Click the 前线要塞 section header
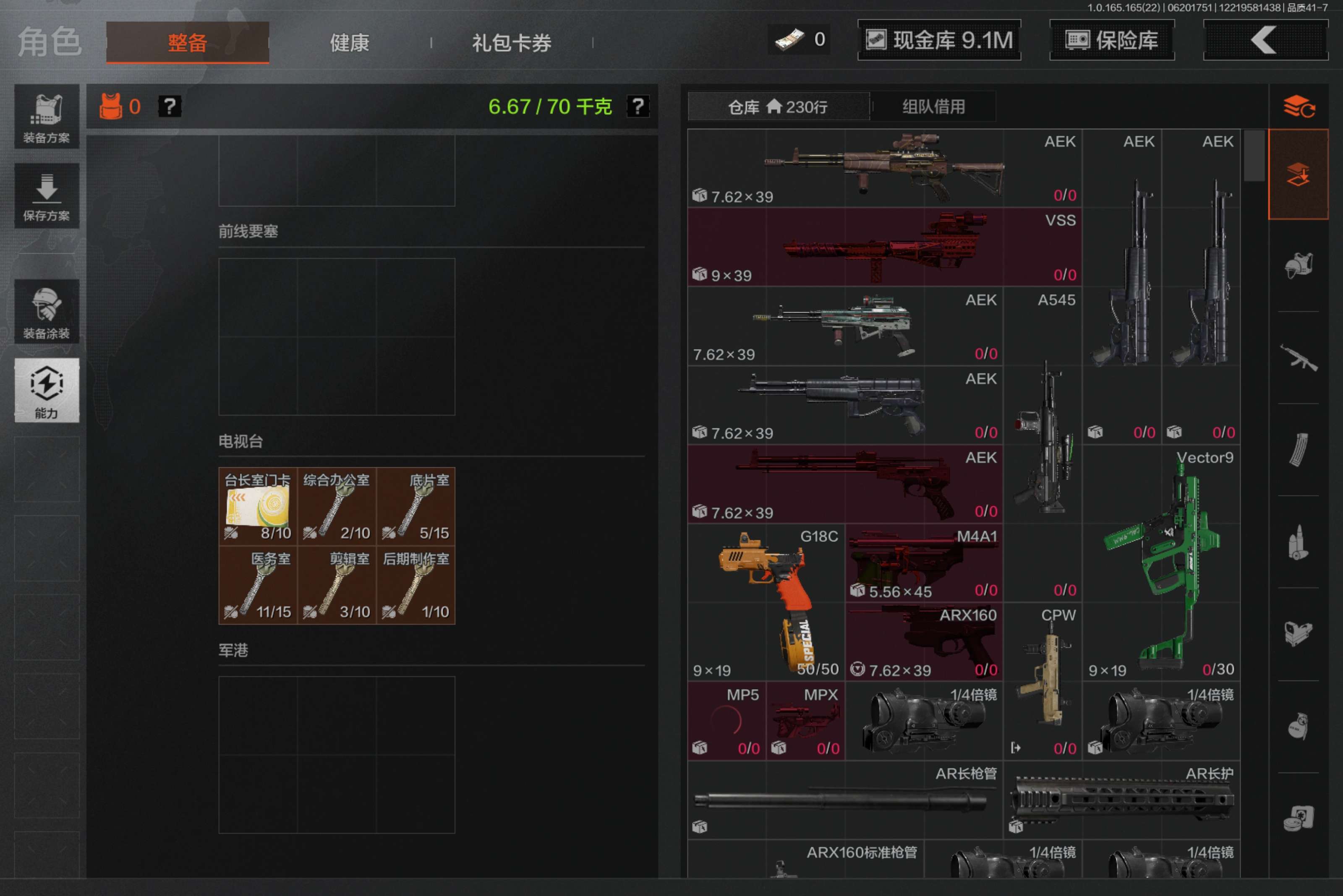Screen dimensions: 1343x896 pos(248,232)
